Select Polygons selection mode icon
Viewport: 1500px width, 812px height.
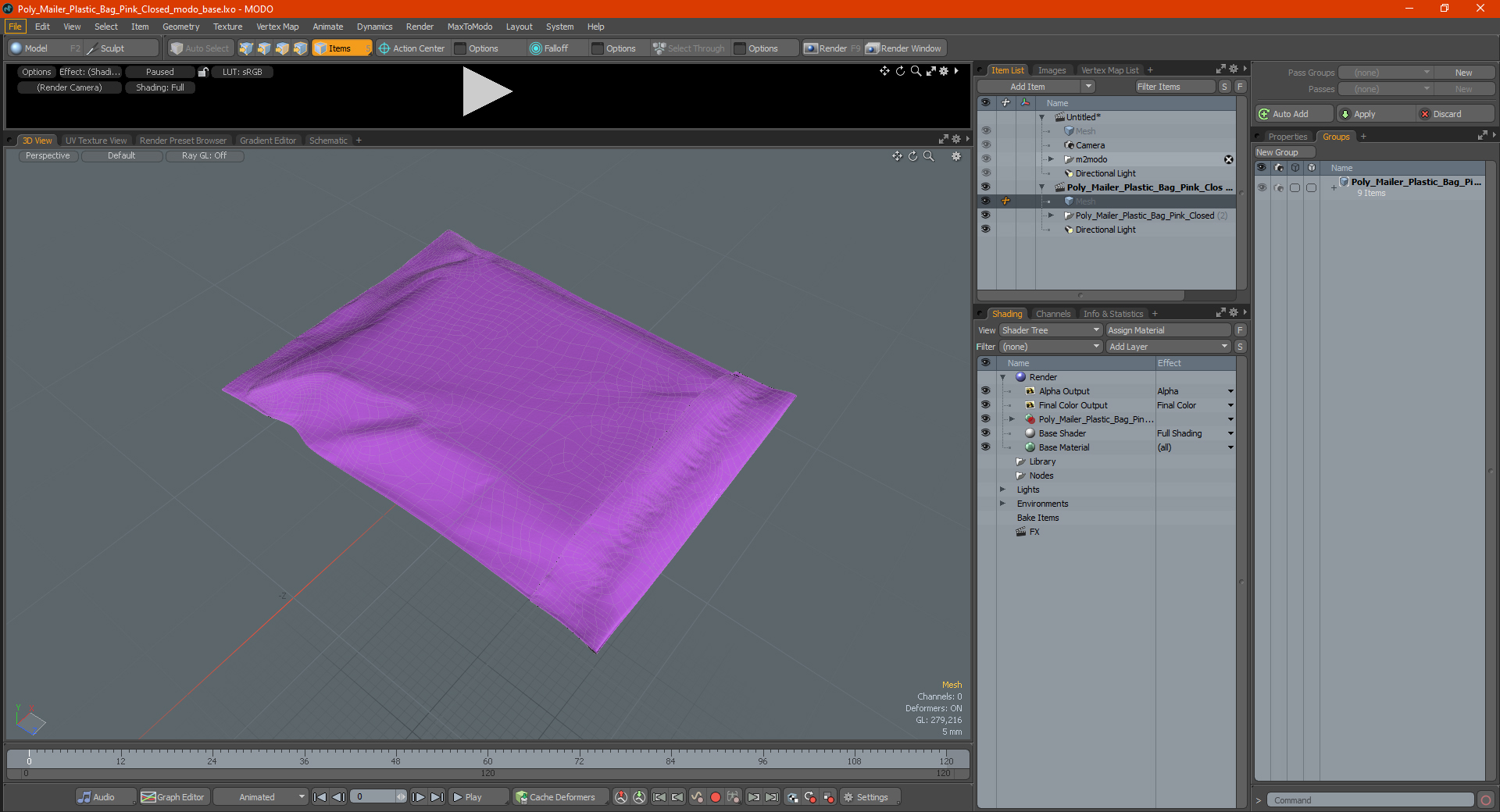point(282,48)
